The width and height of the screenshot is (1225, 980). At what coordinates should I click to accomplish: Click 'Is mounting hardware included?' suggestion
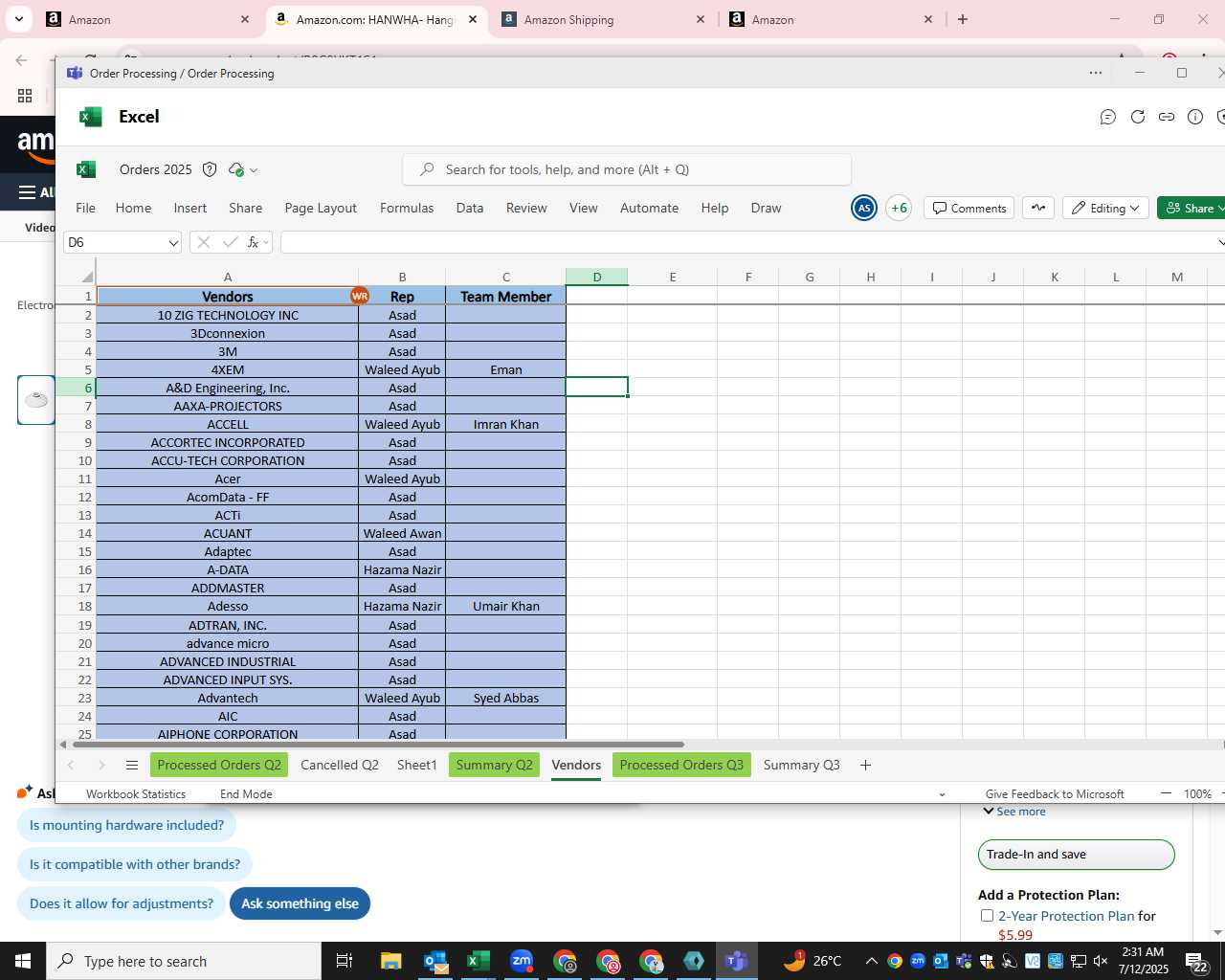pyautogui.click(x=126, y=825)
